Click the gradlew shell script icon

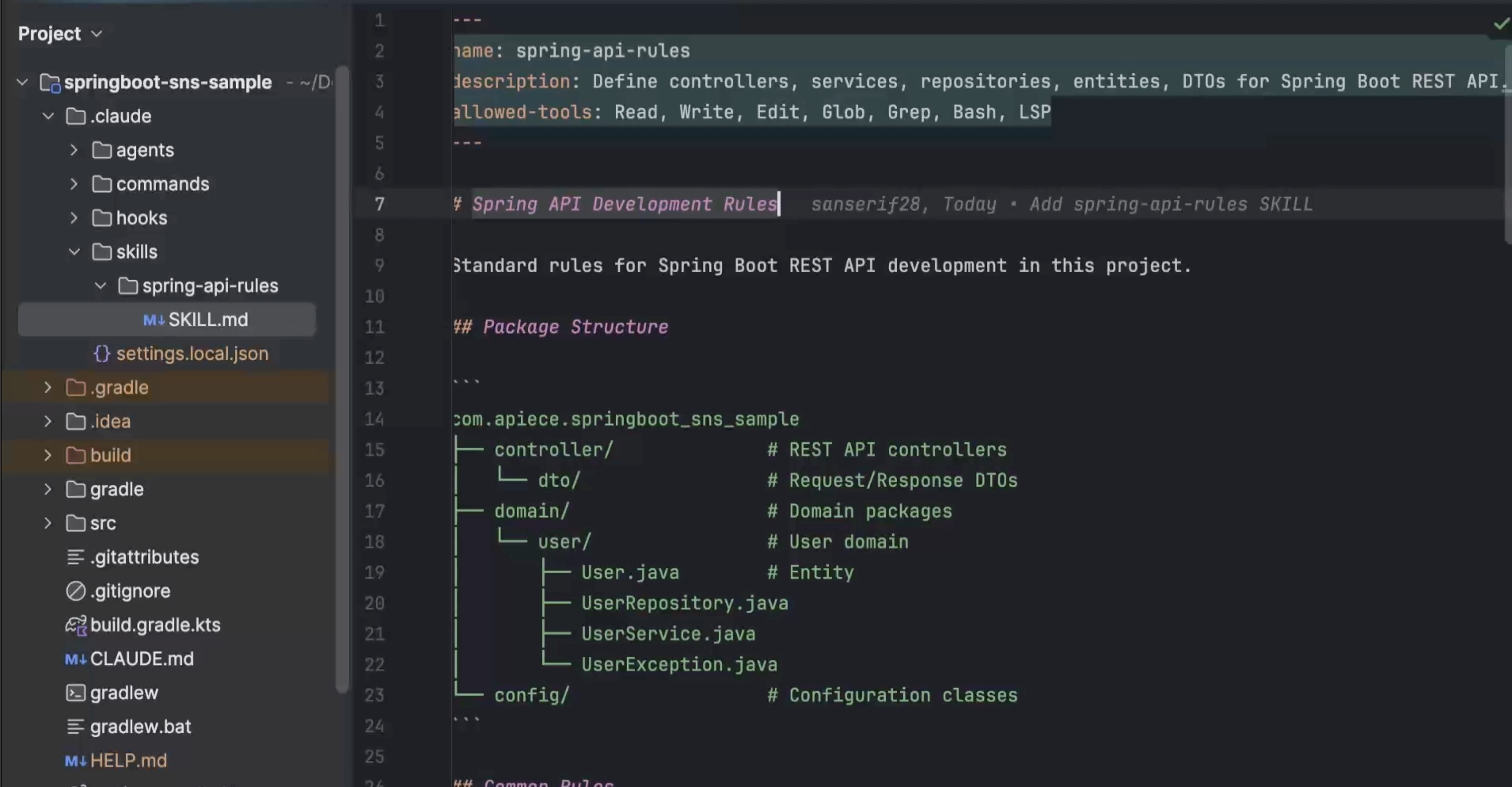[75, 693]
